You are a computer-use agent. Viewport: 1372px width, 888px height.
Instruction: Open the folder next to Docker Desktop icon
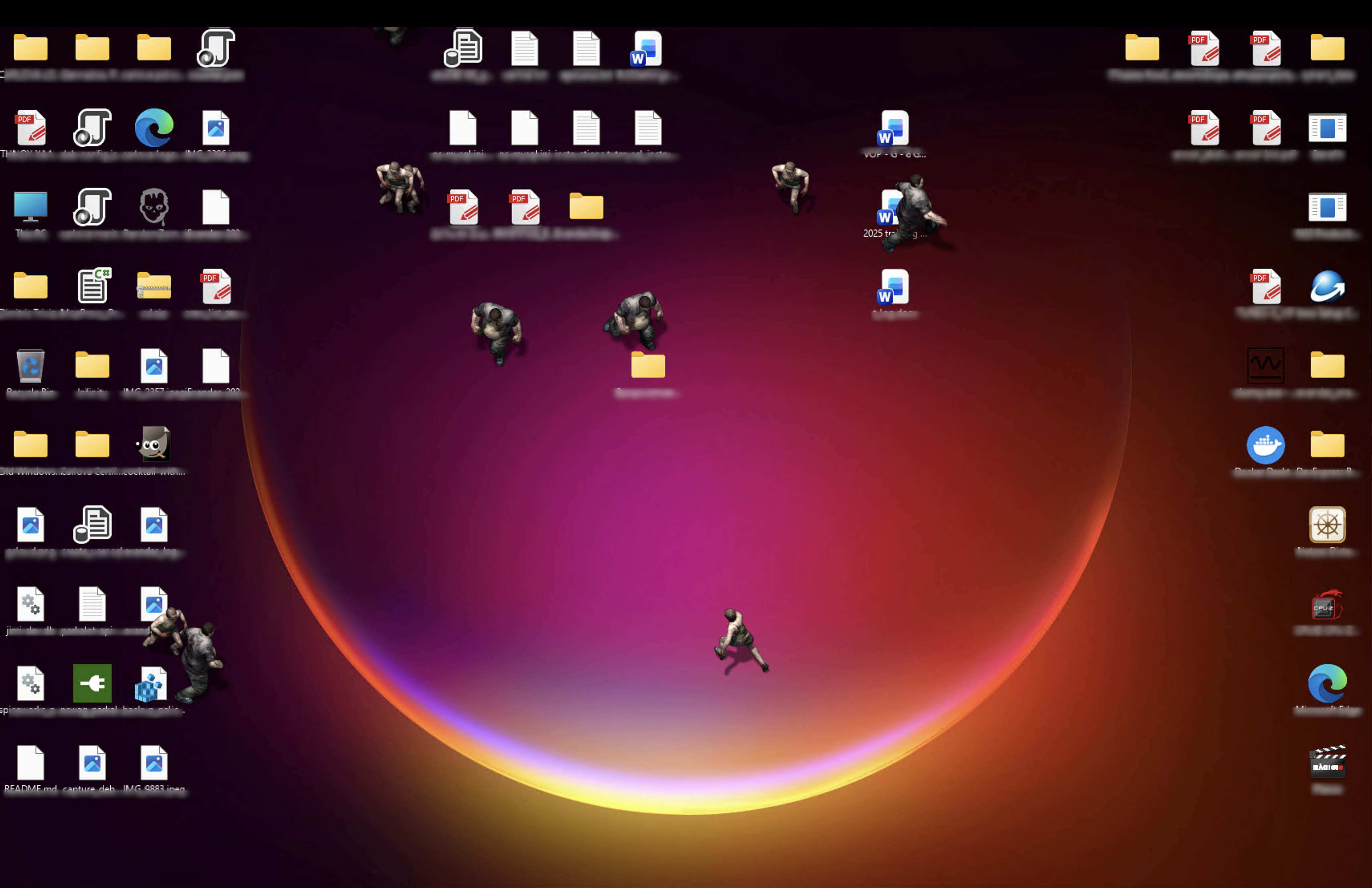point(1327,444)
